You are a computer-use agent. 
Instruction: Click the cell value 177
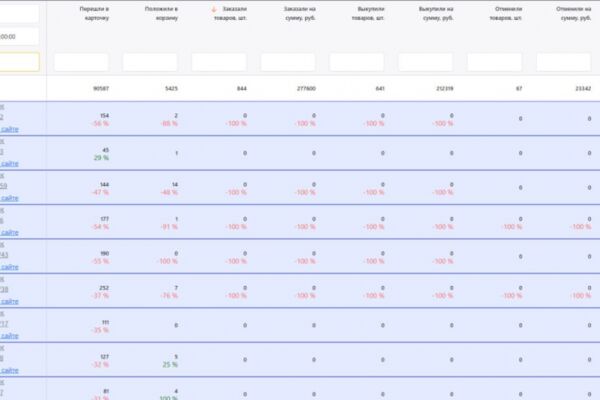tap(104, 219)
